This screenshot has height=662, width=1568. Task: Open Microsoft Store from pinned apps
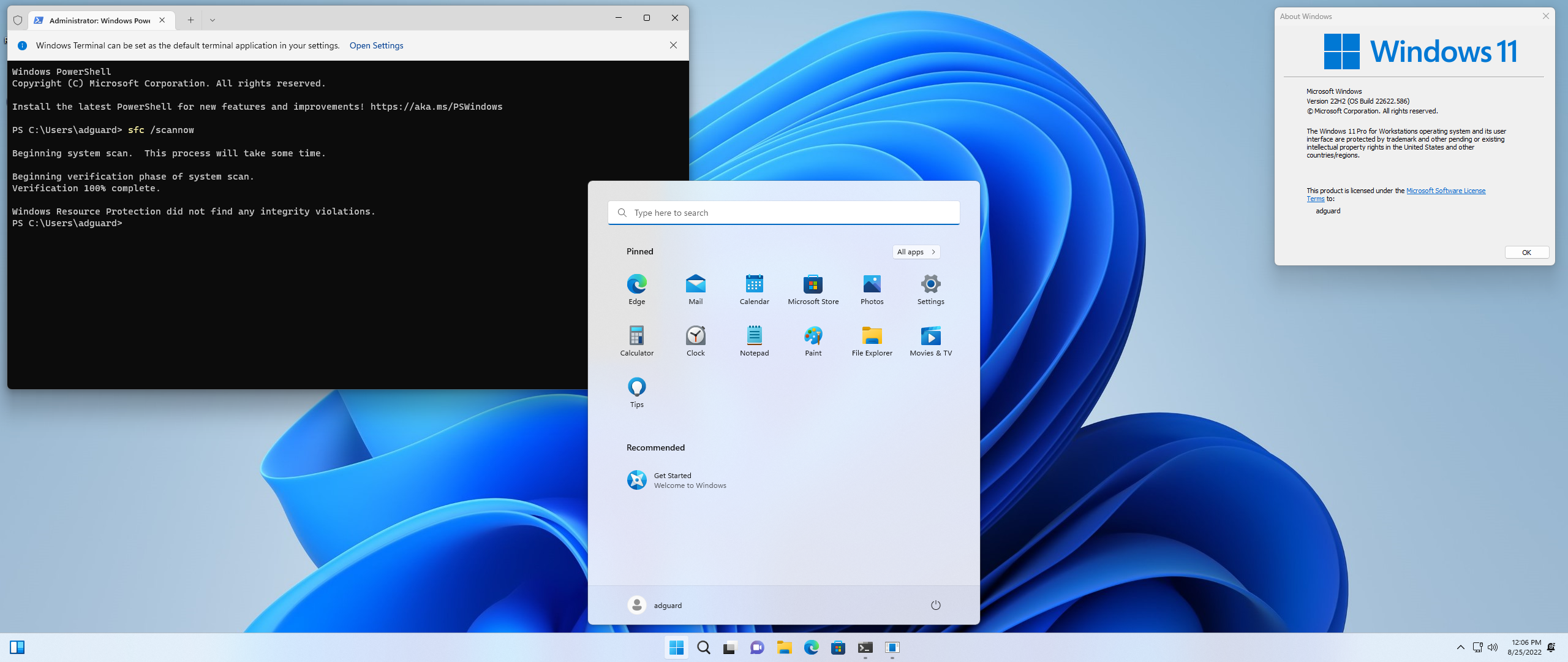(813, 289)
